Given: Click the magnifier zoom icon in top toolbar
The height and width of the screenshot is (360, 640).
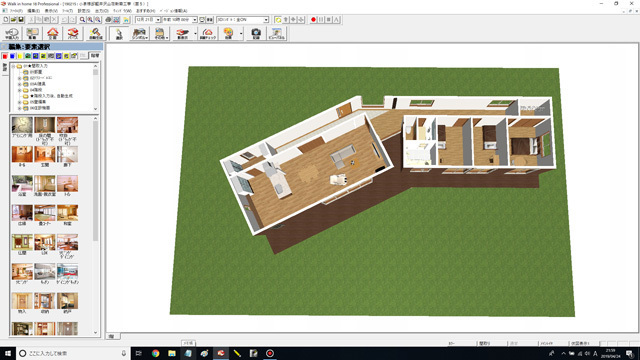Looking at the screenshot, I should click(x=82, y=20).
